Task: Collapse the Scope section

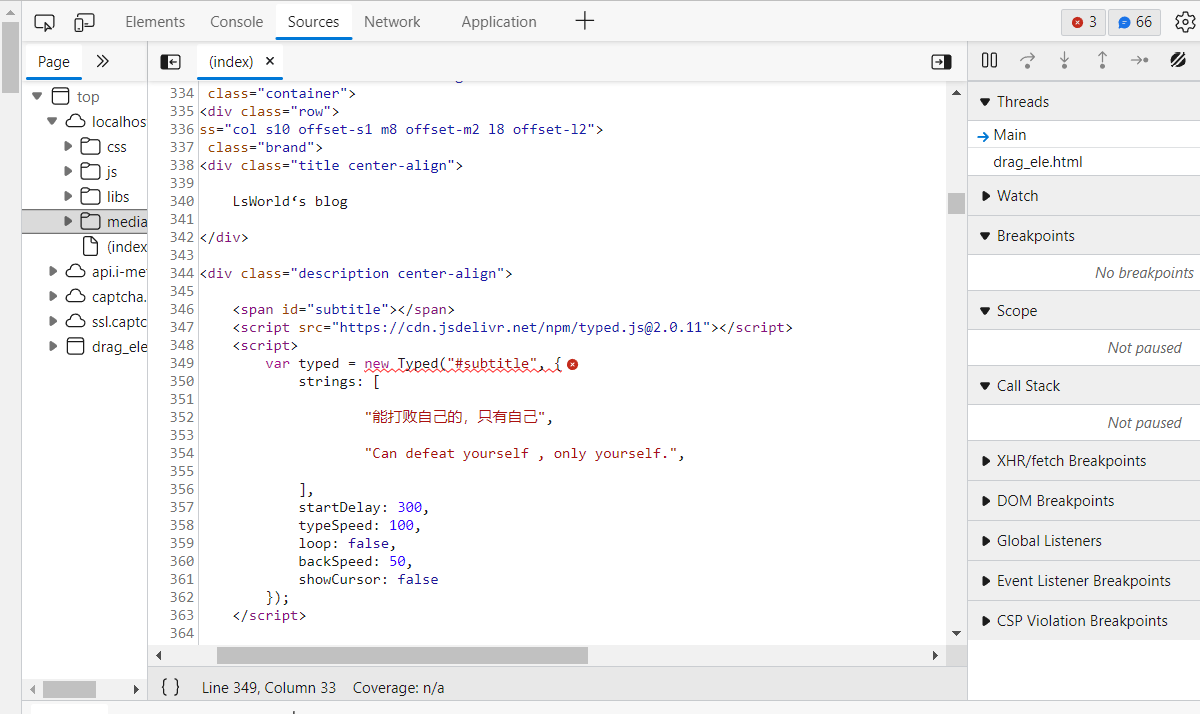Action: tap(1084, 311)
